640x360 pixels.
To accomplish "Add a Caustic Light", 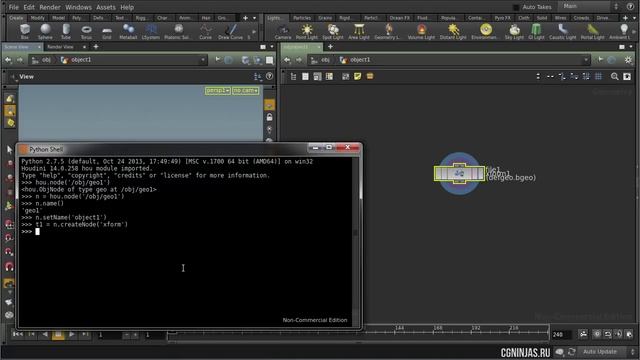I will click(562, 31).
